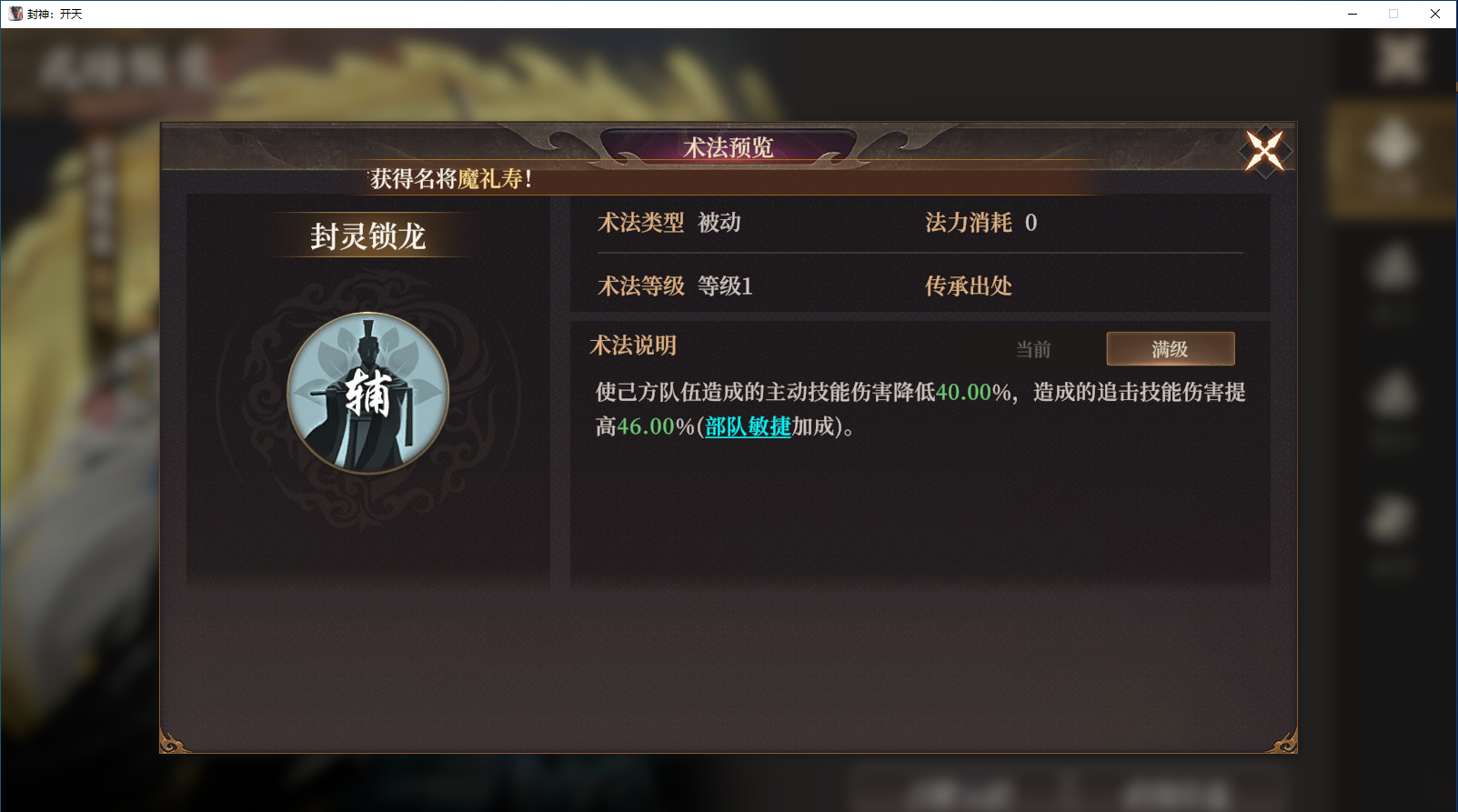Click the 获得名将魔礼寿 notification banner
The height and width of the screenshot is (812, 1458).
point(451,179)
